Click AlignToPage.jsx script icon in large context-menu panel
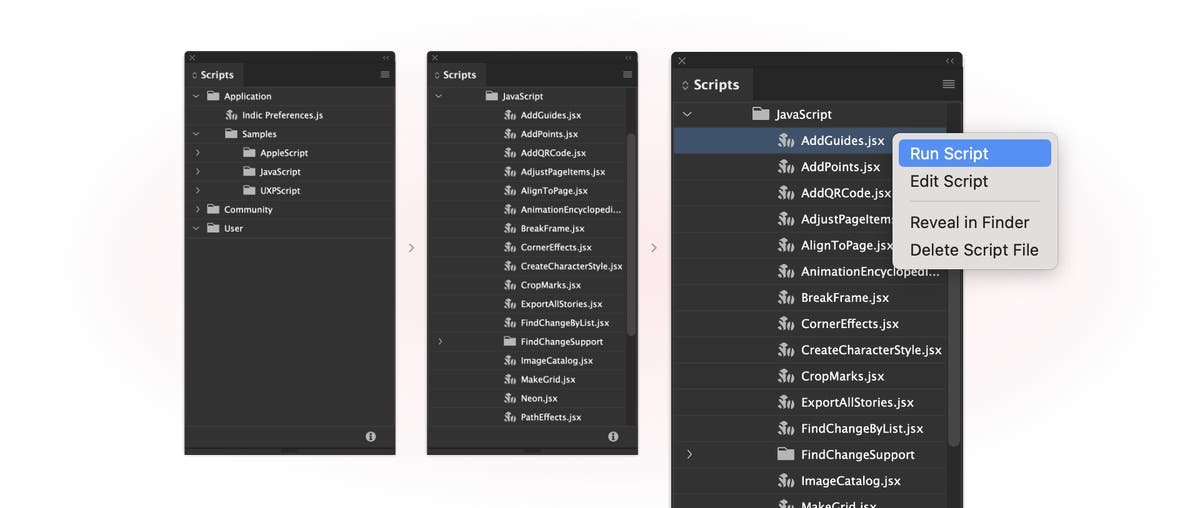This screenshot has width=1200, height=508. [786, 245]
